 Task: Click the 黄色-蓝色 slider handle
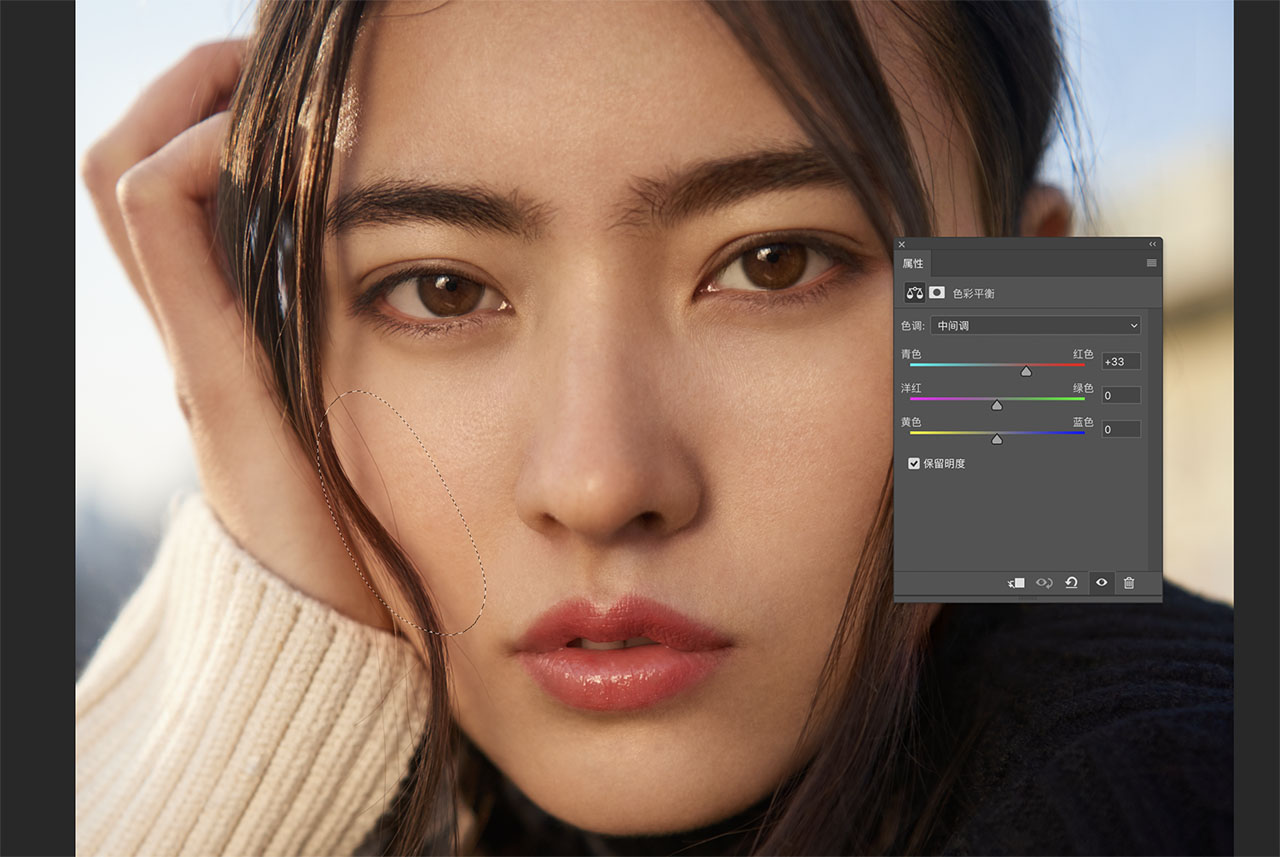tap(997, 439)
